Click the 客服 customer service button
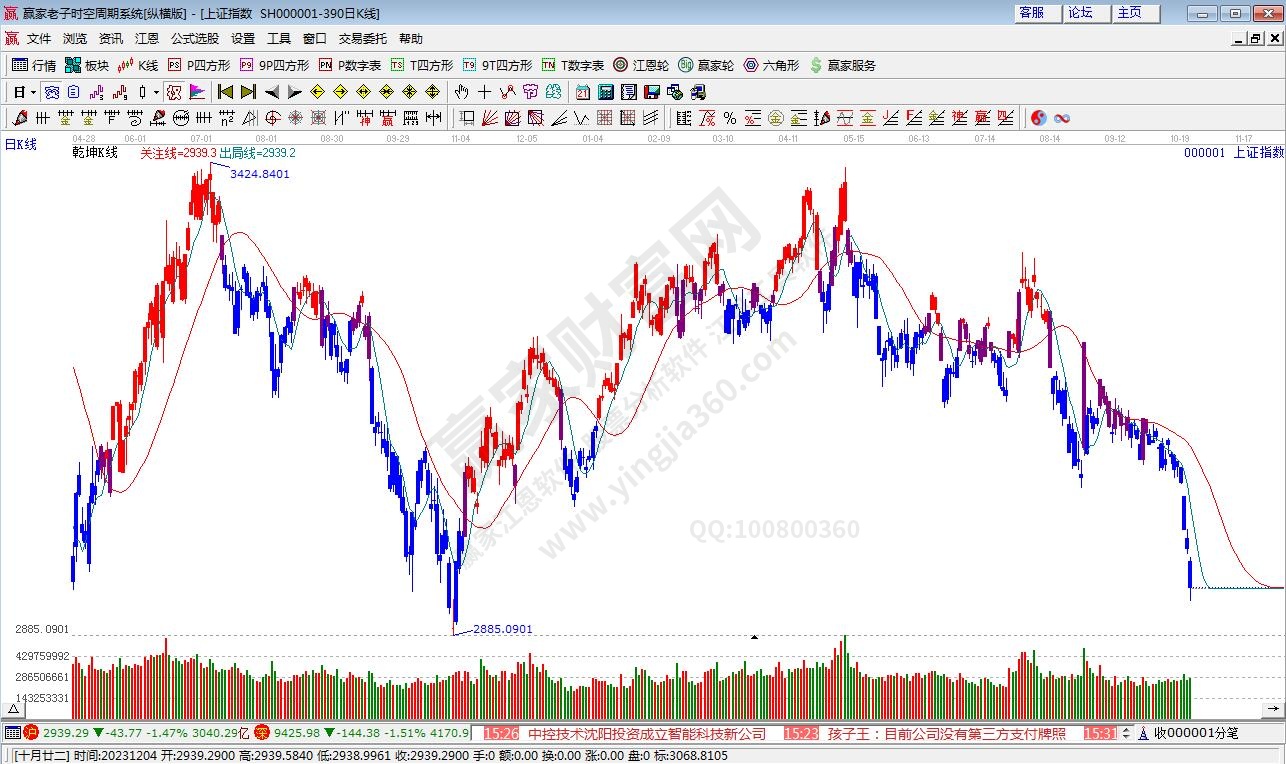The height and width of the screenshot is (764, 1286). 1031,13
